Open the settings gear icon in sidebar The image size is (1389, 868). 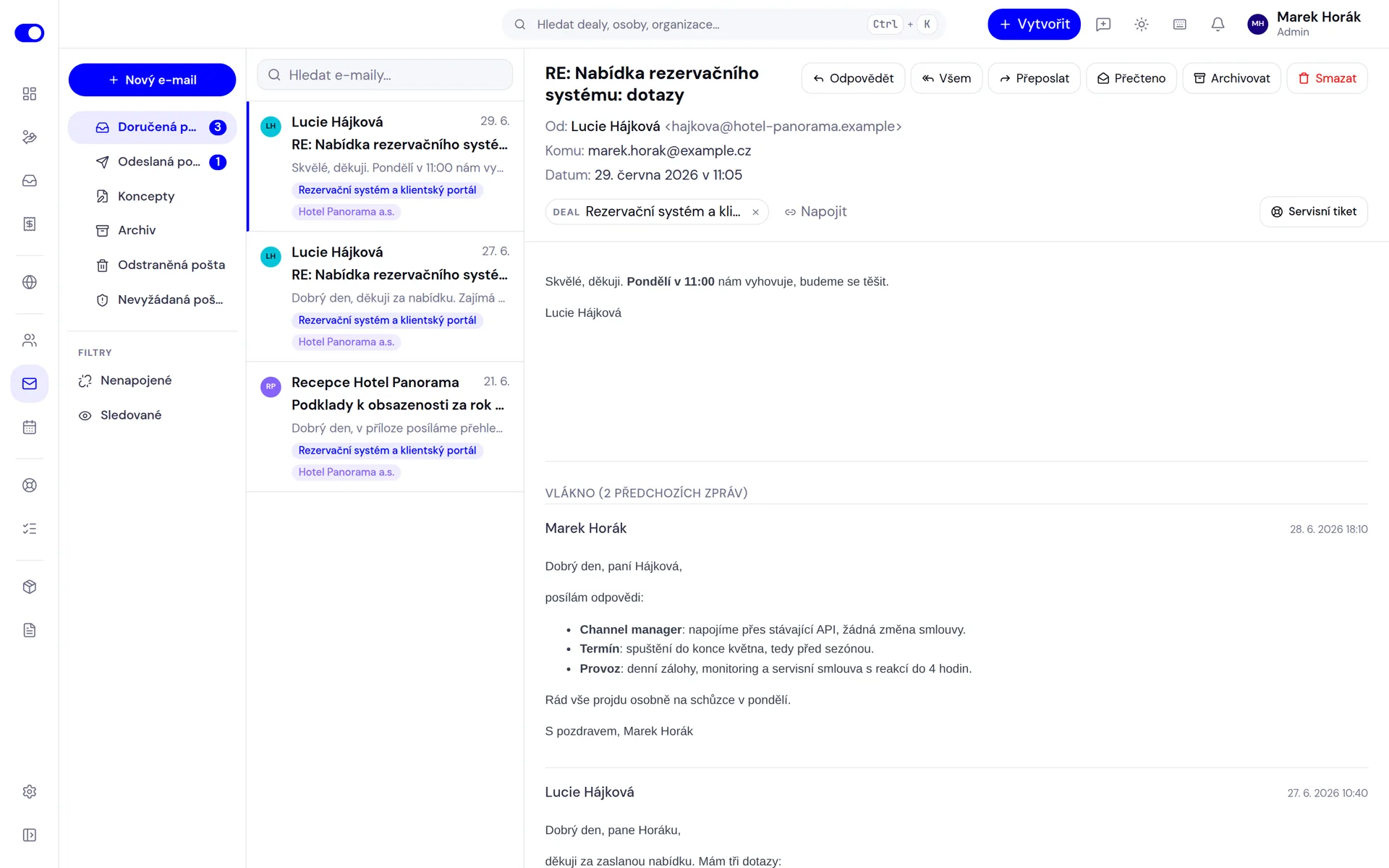pyautogui.click(x=30, y=791)
